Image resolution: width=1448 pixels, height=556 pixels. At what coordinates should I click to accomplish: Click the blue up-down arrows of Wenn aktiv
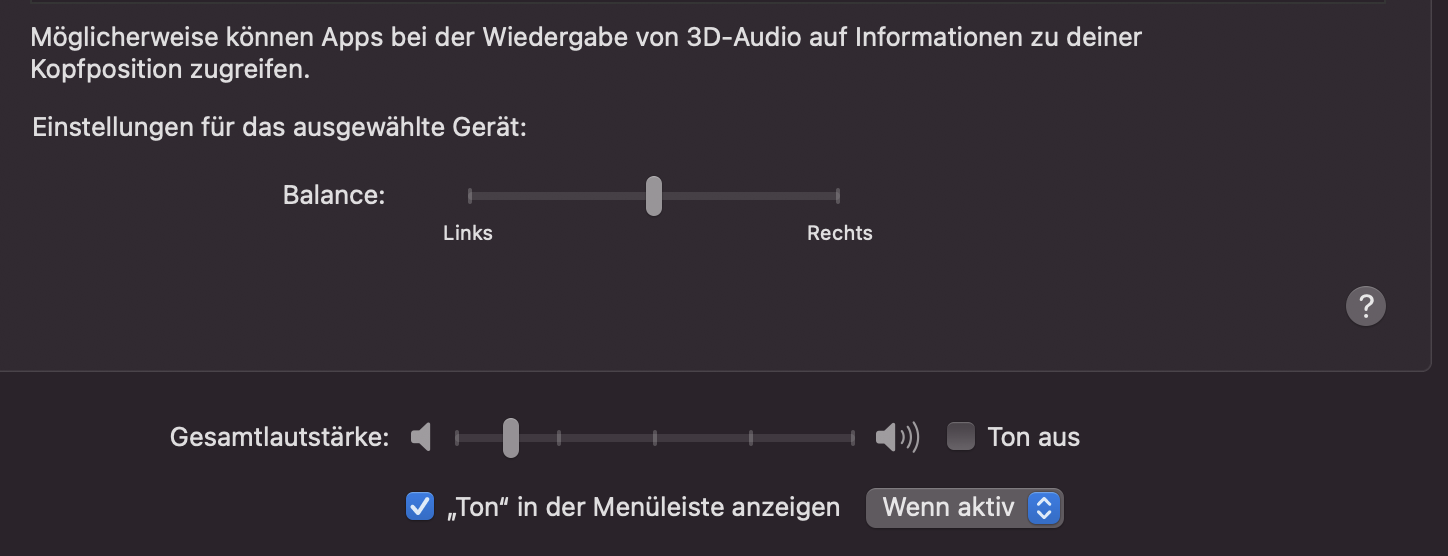pyautogui.click(x=1043, y=507)
